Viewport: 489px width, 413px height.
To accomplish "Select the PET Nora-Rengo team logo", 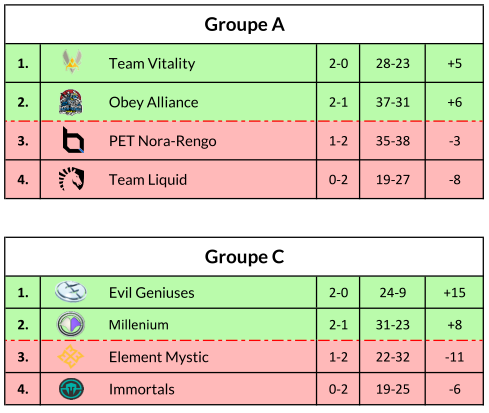I will tap(73, 140).
